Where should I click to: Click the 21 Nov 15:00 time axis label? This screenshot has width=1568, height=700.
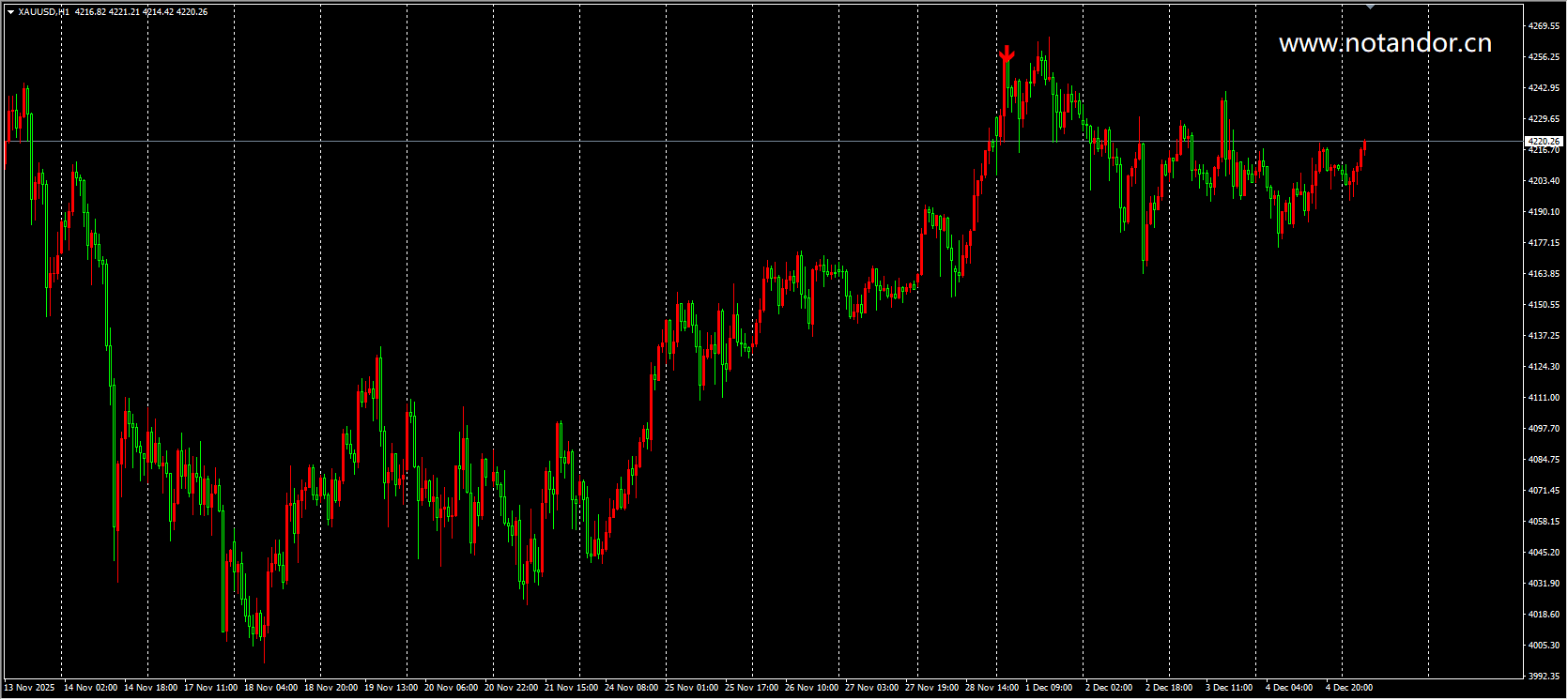(x=571, y=688)
